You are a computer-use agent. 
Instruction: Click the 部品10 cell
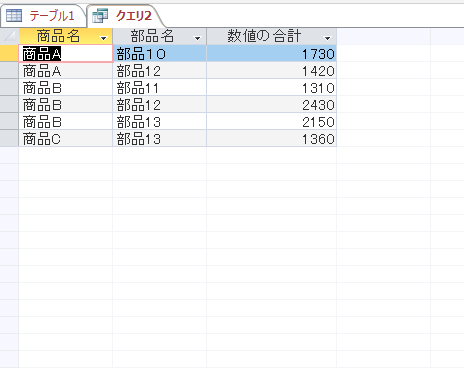pyautogui.click(x=160, y=53)
